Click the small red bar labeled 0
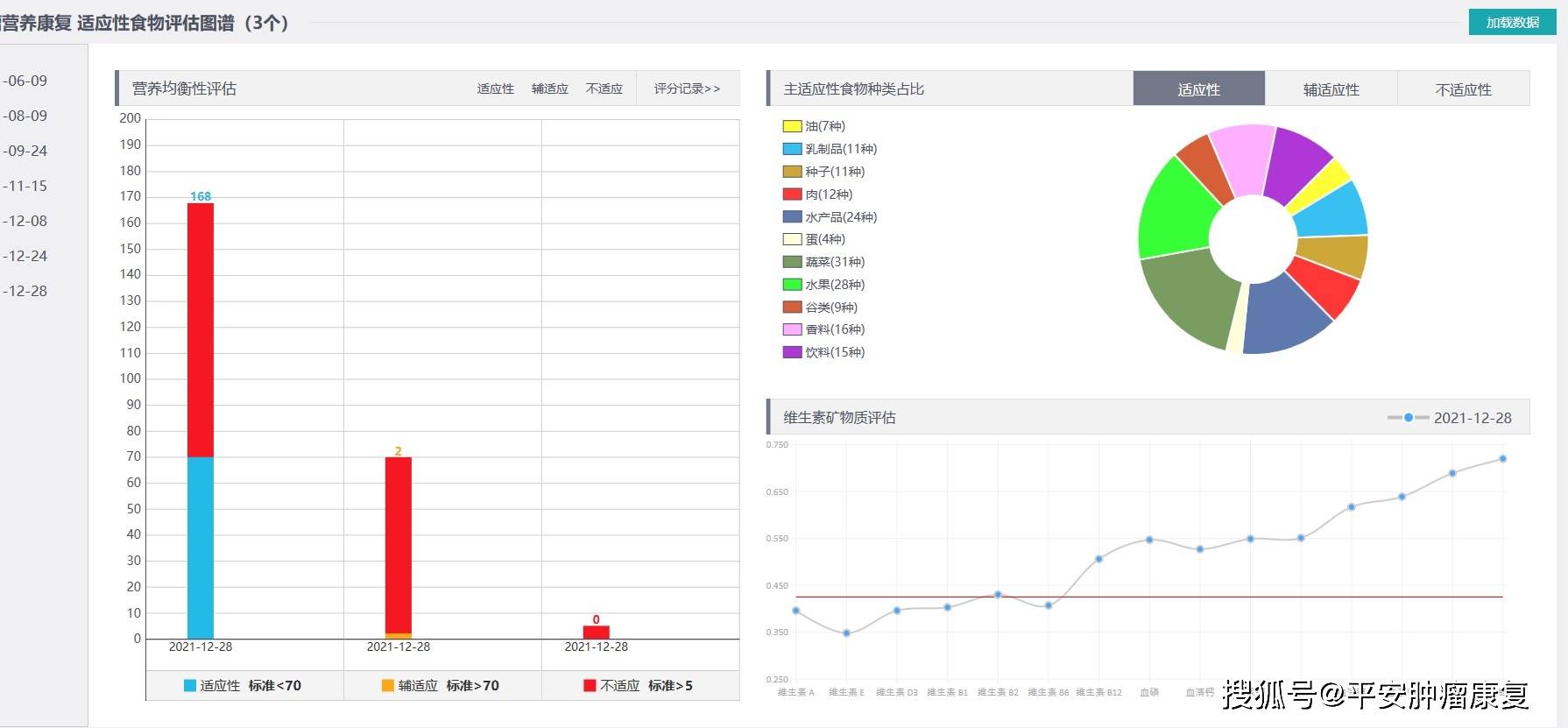 [597, 632]
